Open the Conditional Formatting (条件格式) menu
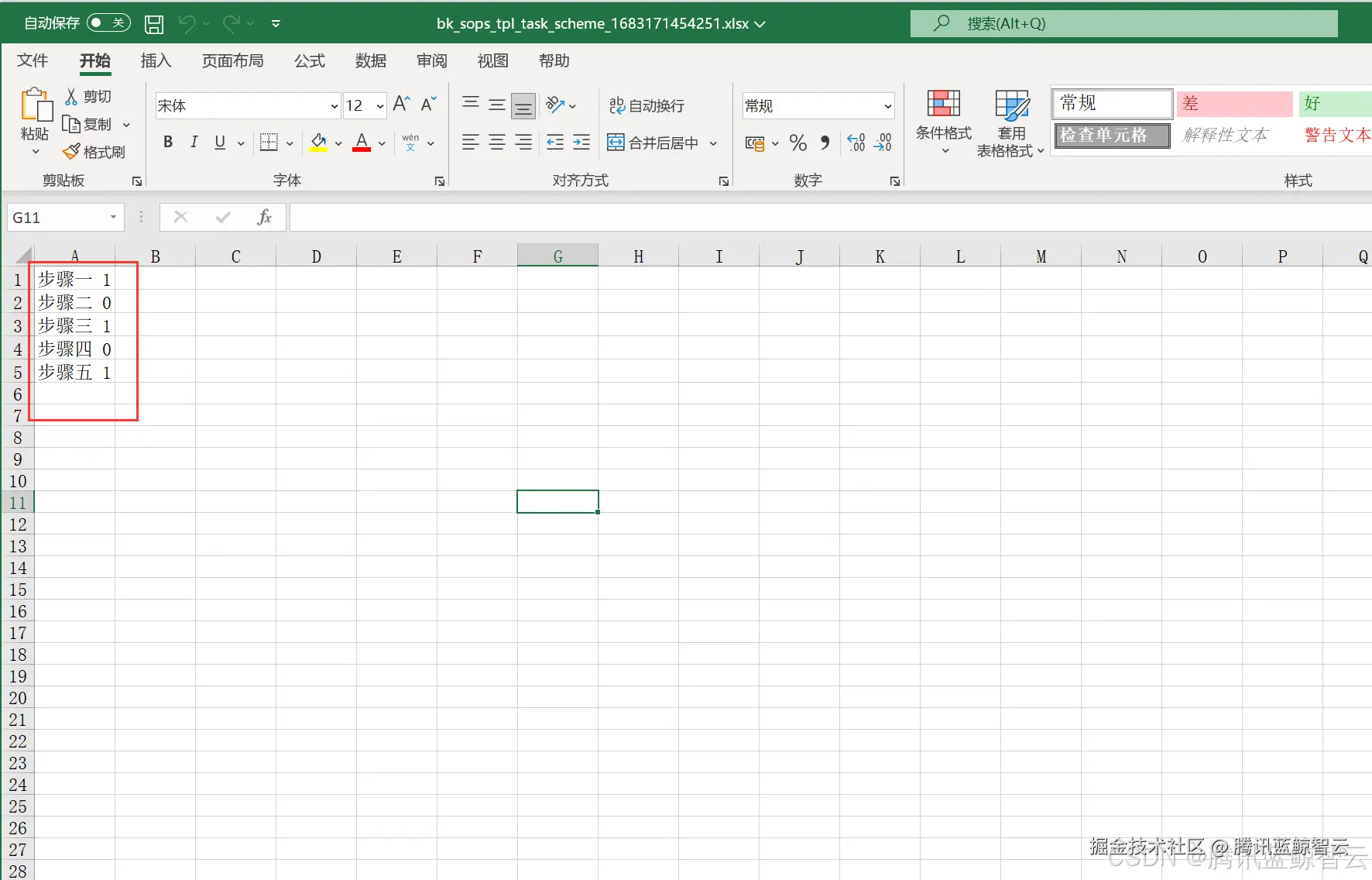The width and height of the screenshot is (1372, 880). (943, 122)
